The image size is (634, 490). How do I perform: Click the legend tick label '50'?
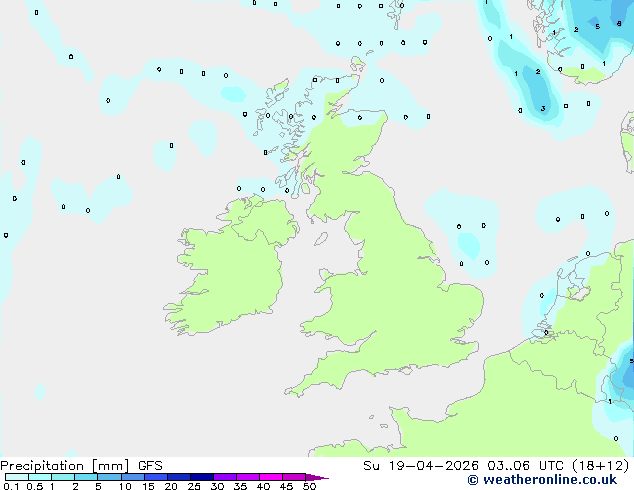309,486
